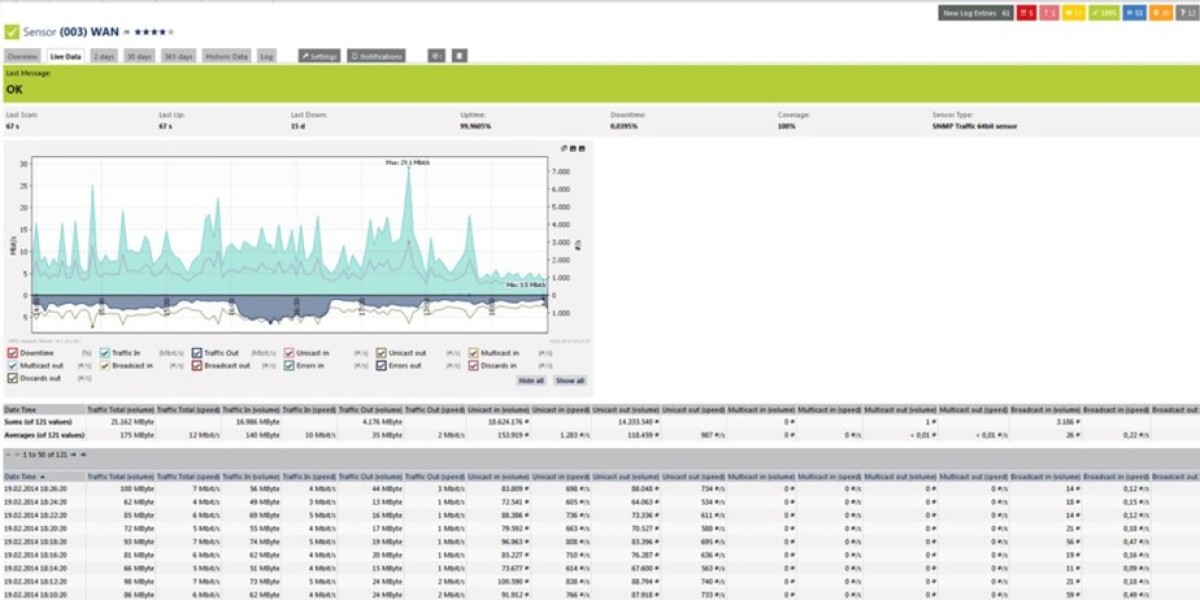Open the Notifications settings
This screenshot has height=600, width=1200.
[376, 57]
